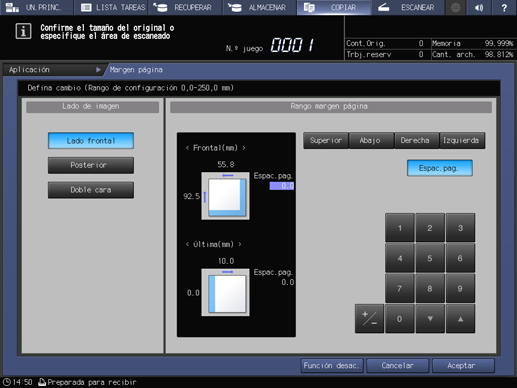Click the Memoria 99.999% readout
517x388 pixels.
[x=472, y=43]
